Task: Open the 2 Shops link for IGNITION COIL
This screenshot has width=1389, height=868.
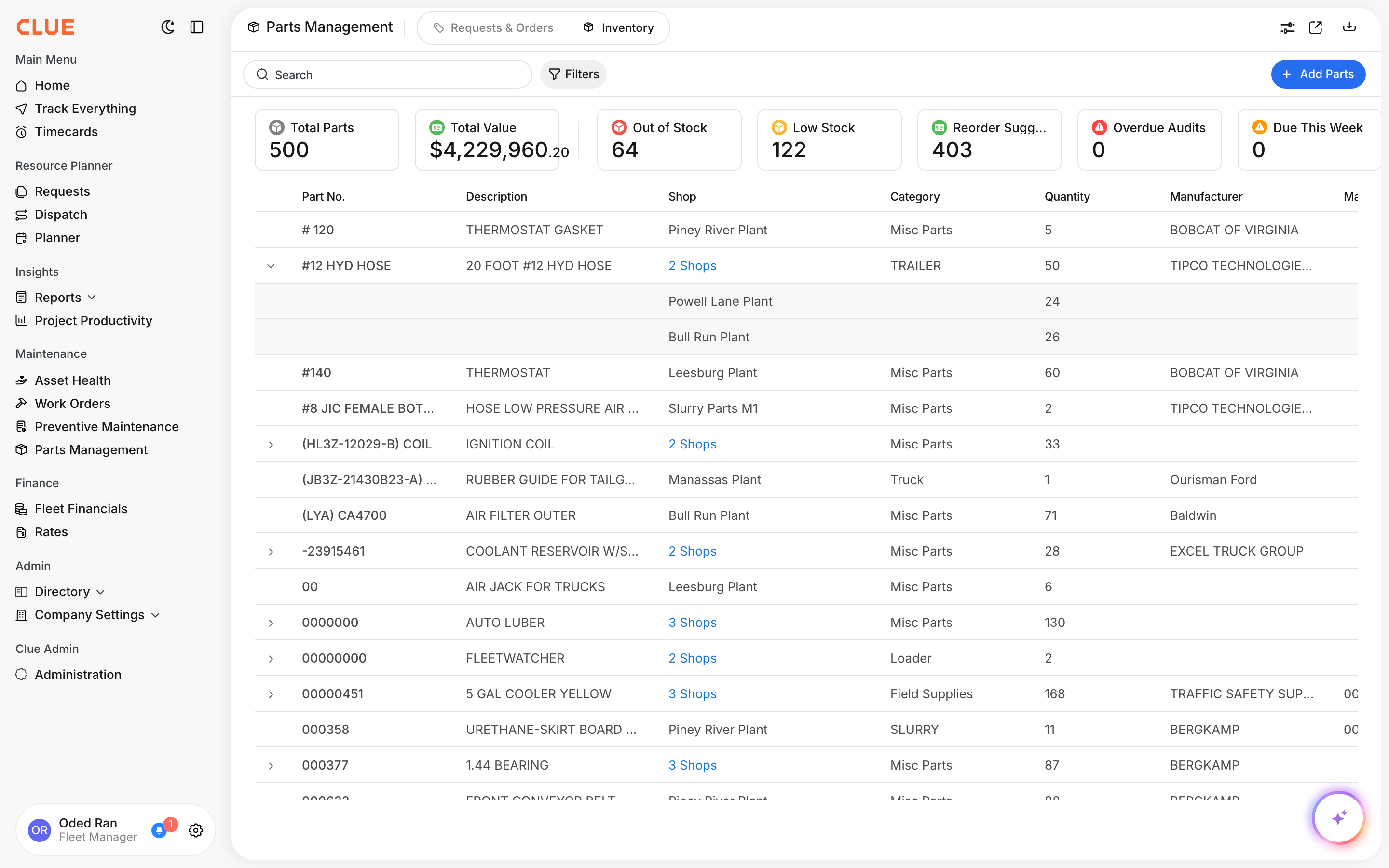Action: [x=692, y=444]
